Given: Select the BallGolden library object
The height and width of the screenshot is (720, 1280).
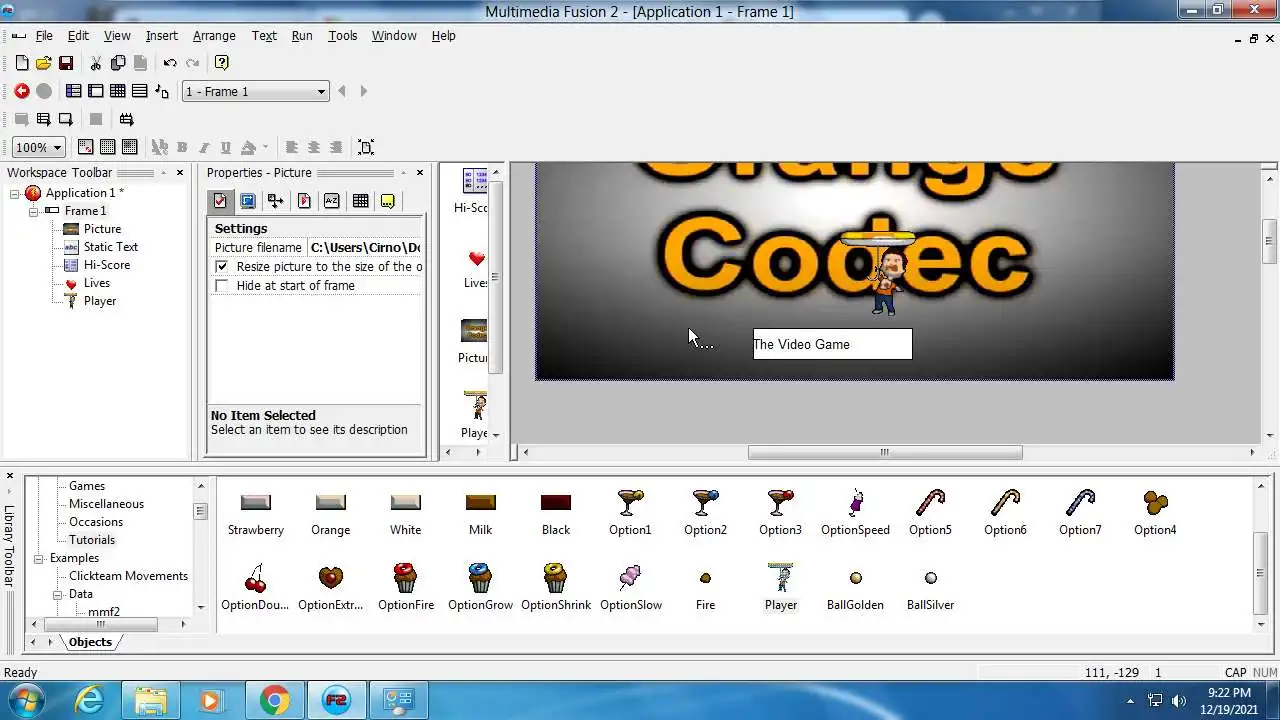Looking at the screenshot, I should click(855, 587).
